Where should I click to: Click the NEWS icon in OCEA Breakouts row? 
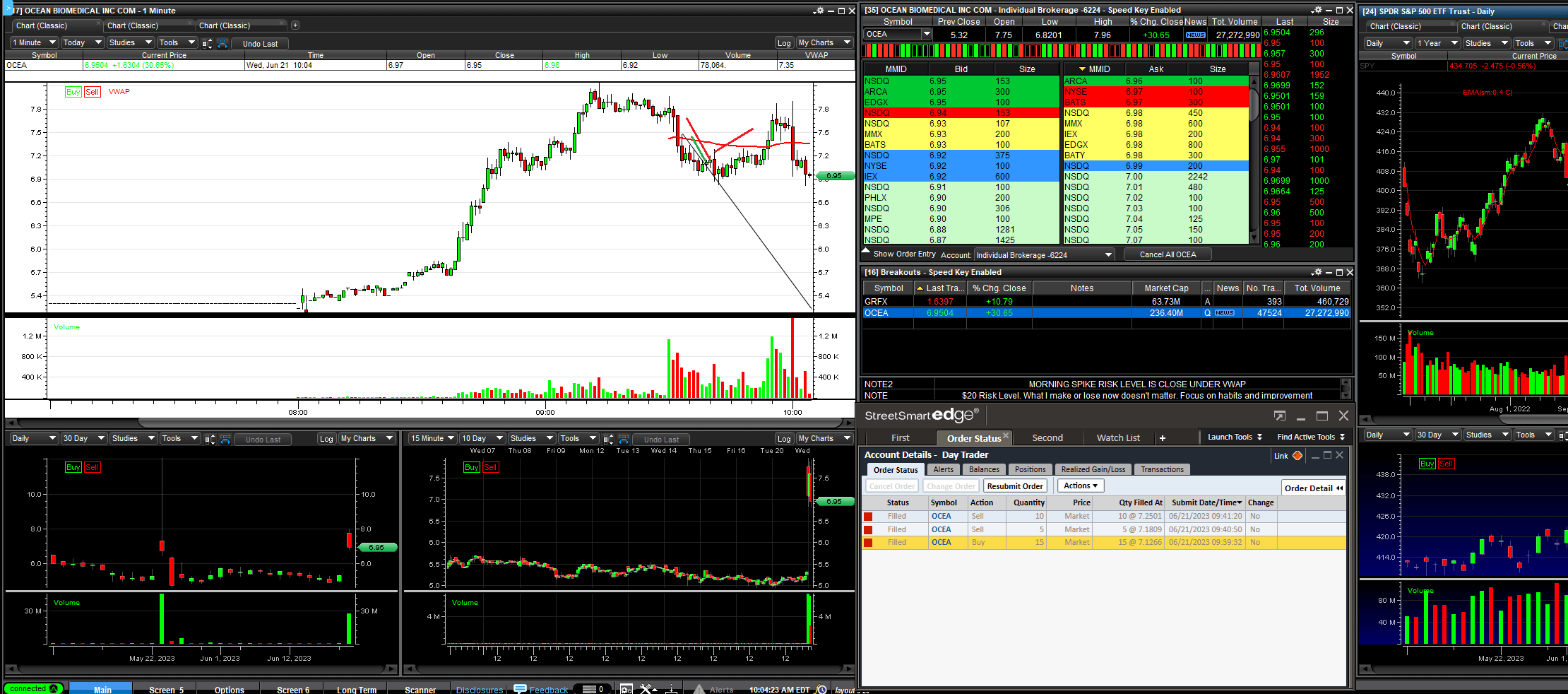point(1225,313)
